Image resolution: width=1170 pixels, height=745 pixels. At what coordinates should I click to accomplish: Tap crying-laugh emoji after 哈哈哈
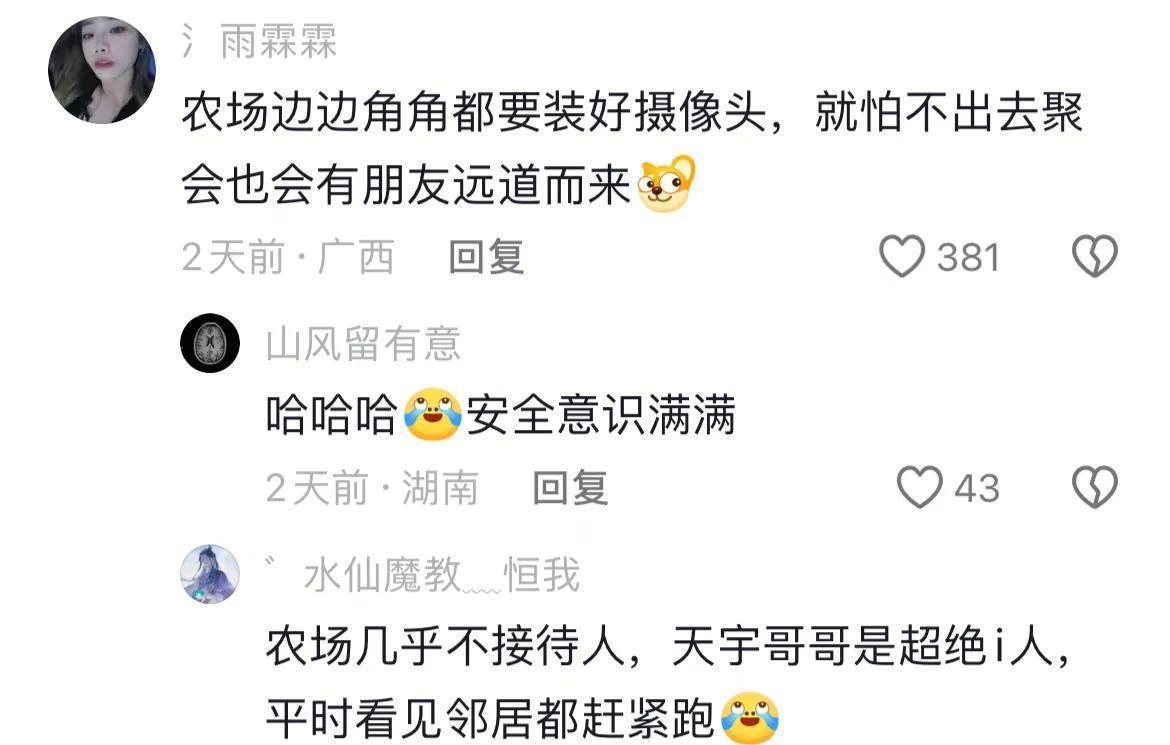click(x=433, y=414)
